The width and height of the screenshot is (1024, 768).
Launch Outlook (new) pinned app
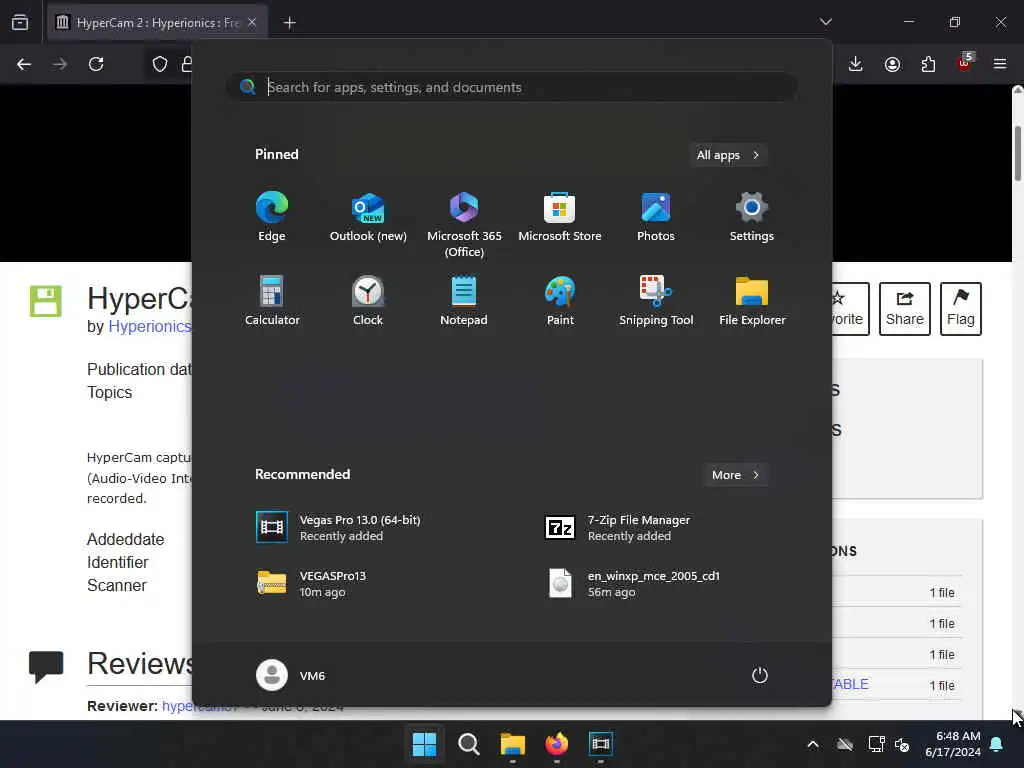tap(368, 217)
